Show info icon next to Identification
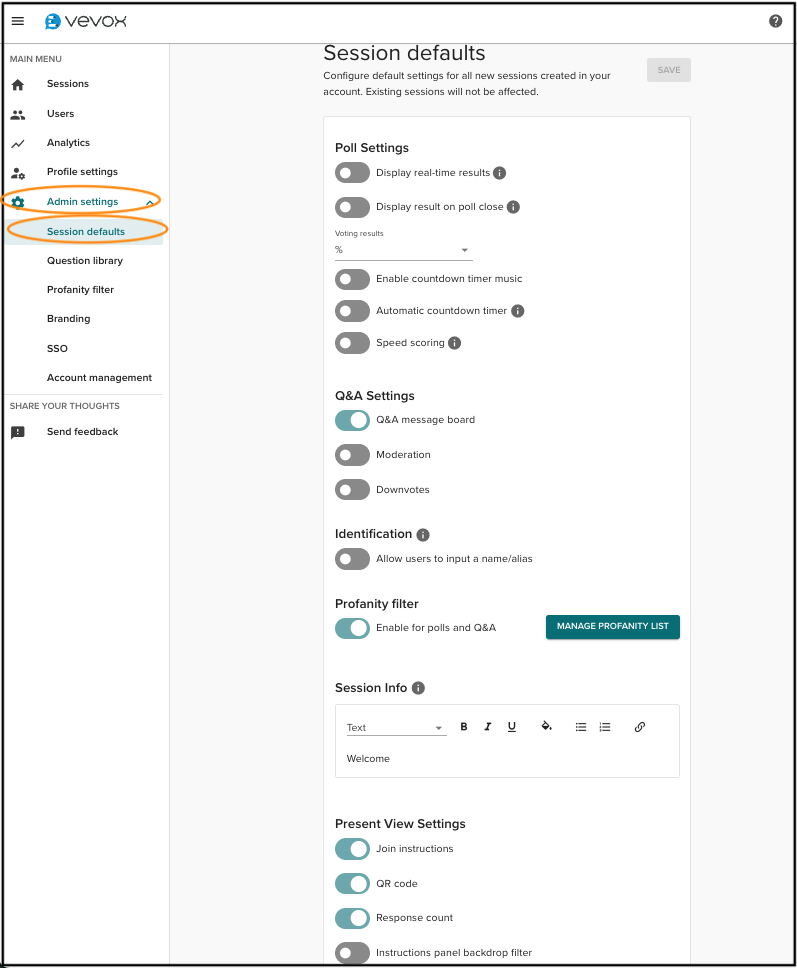Viewport: 797px width, 968px height. click(x=423, y=535)
